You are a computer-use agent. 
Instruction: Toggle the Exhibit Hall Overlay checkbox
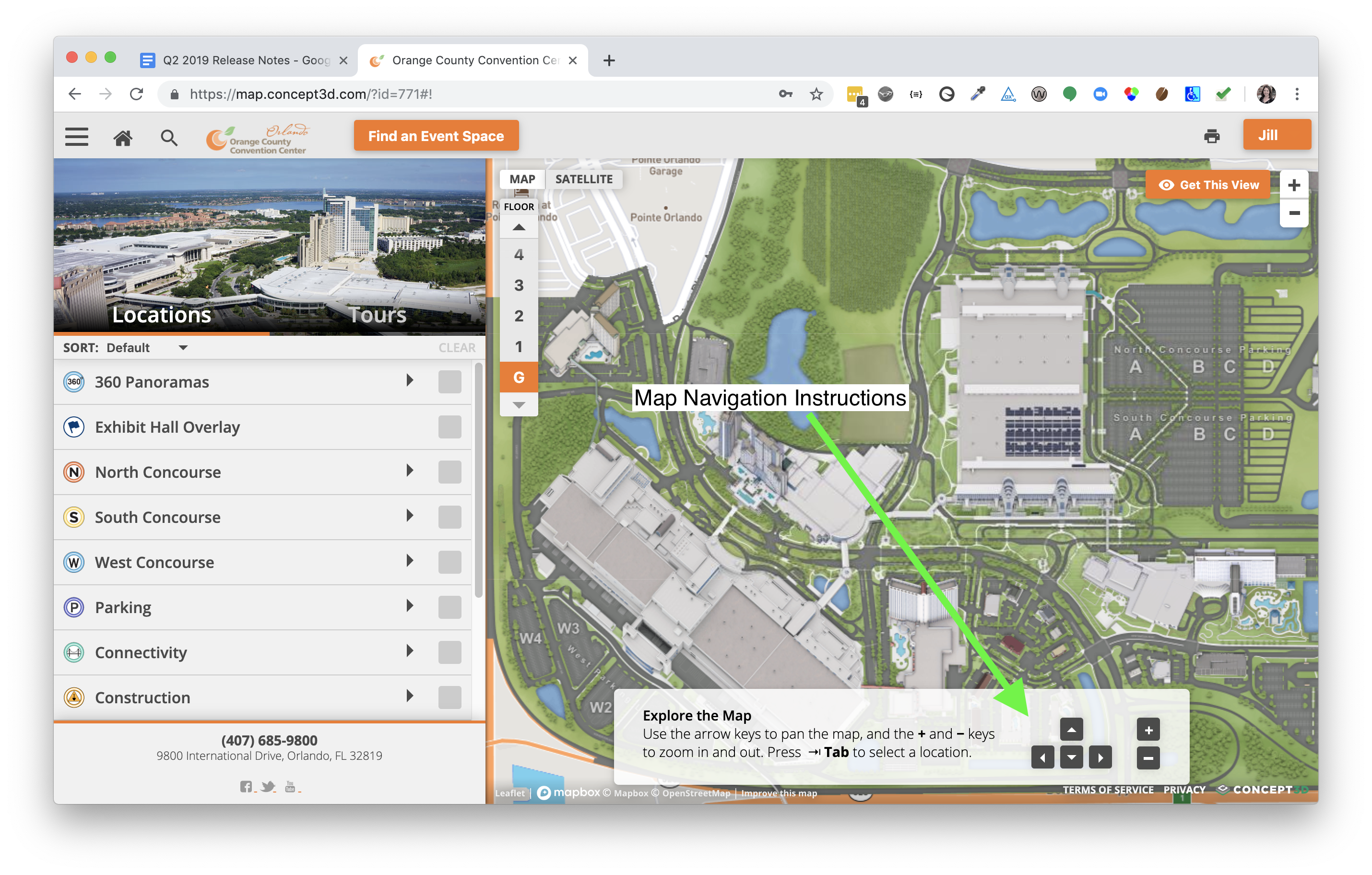coord(449,426)
